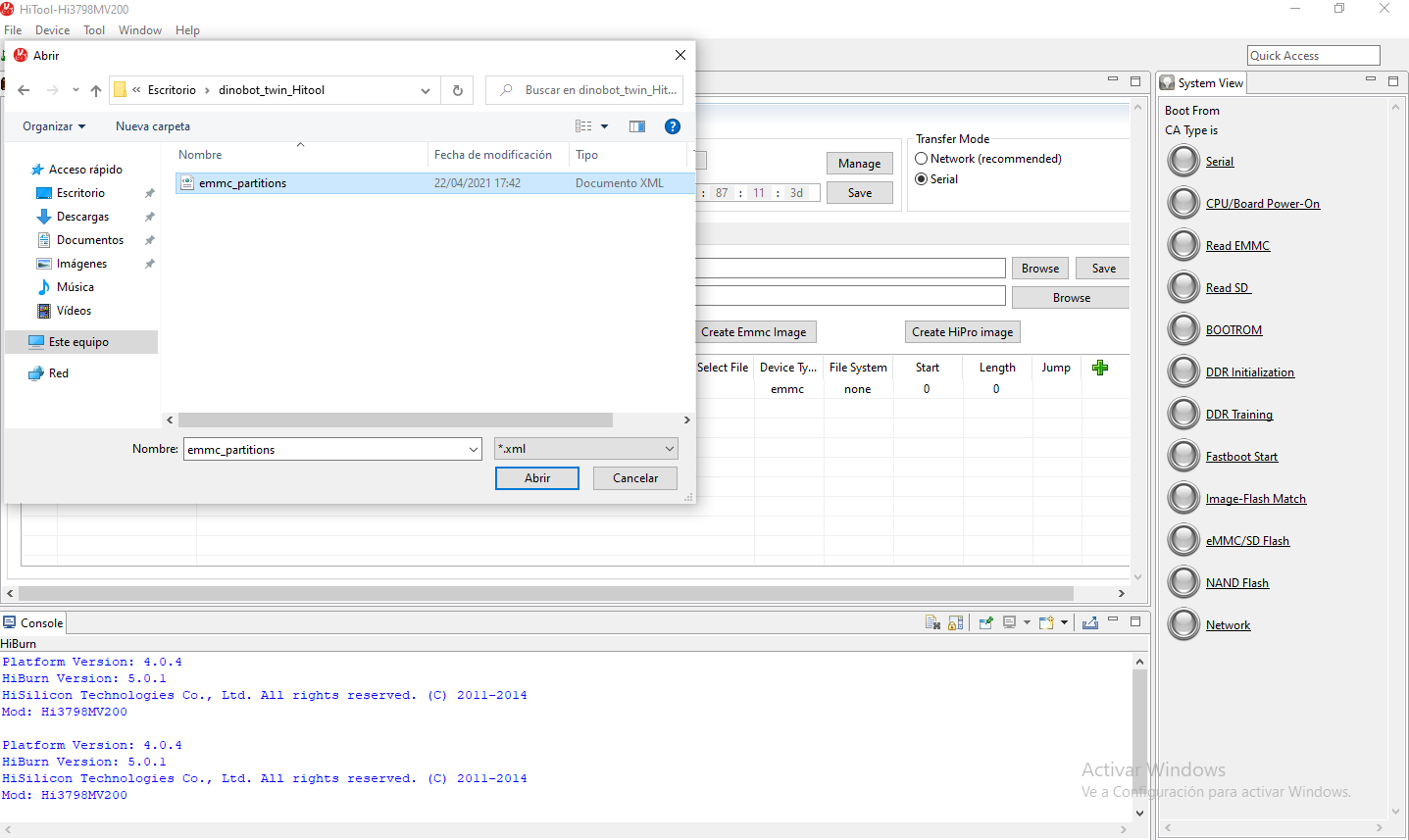This screenshot has height=840, width=1409.
Task: Click the Read EMMC status indicator icon
Action: click(1183, 245)
